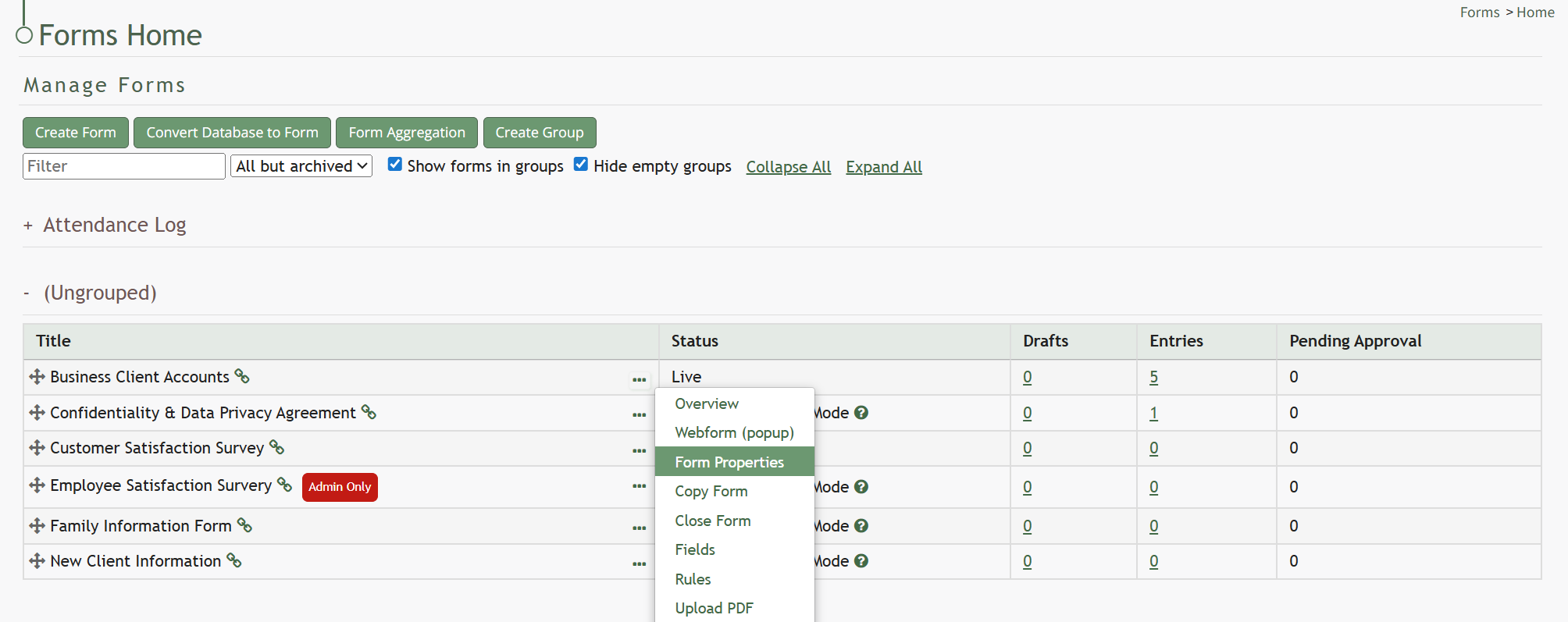Click New Client Information title text
The image size is (1568, 622).
click(135, 561)
